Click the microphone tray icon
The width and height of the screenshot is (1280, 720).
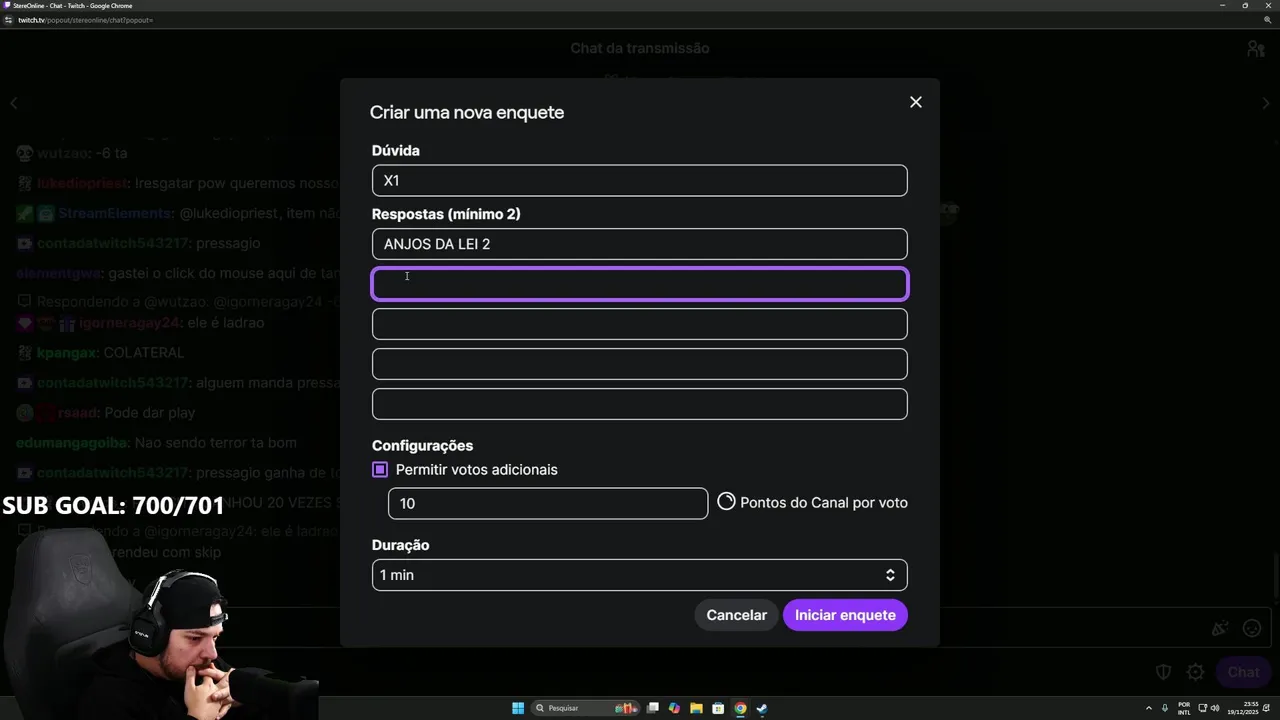tap(1165, 708)
